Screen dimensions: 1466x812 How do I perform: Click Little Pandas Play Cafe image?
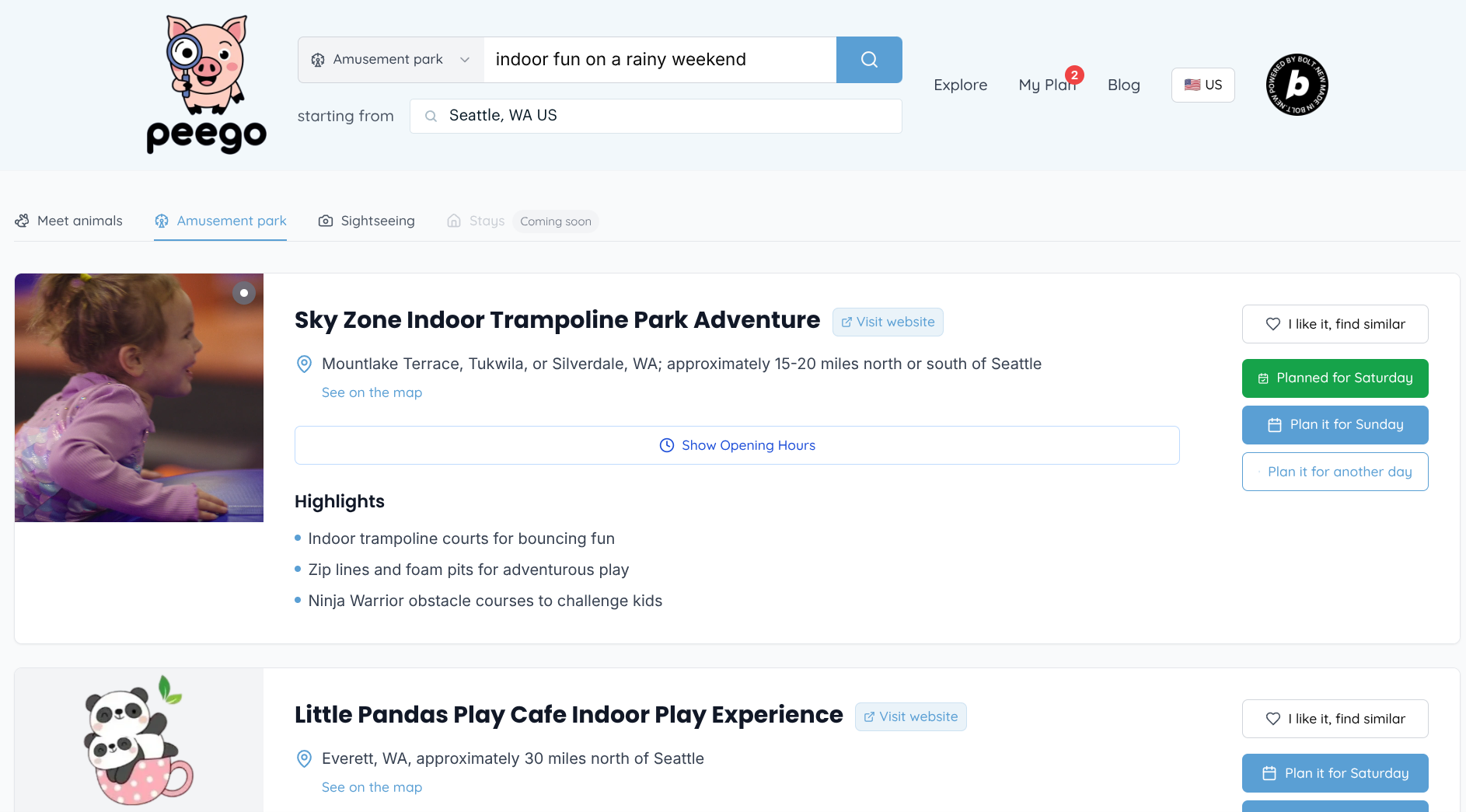click(x=139, y=740)
